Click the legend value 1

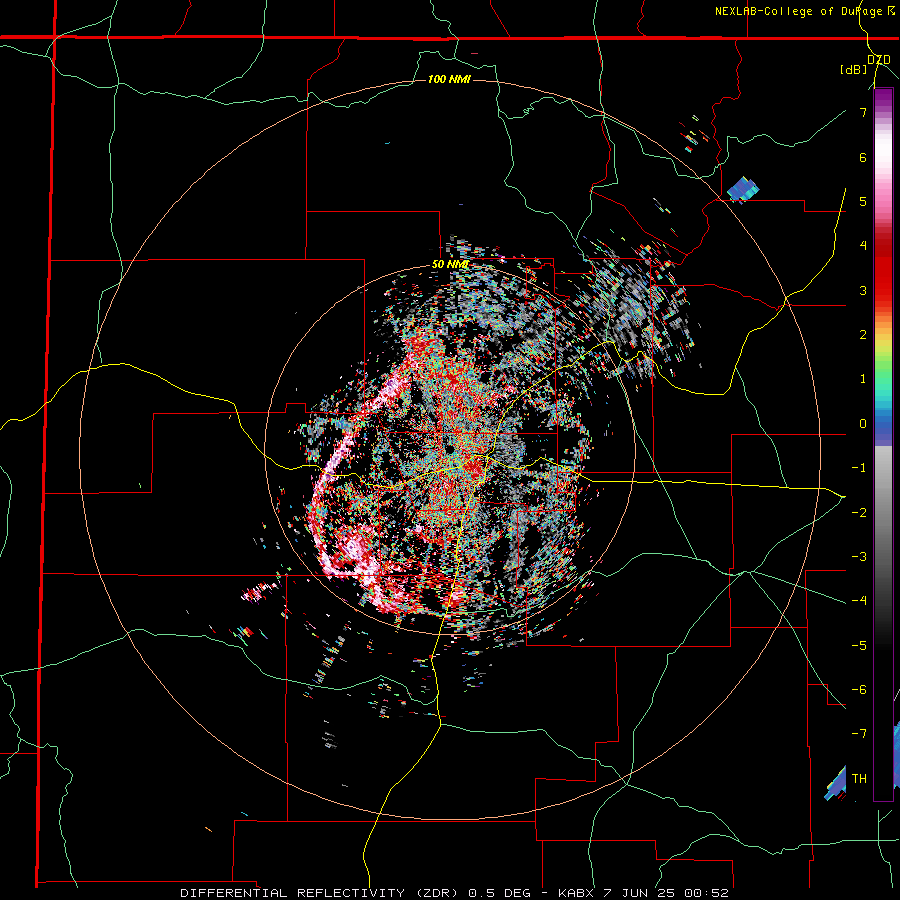(863, 379)
